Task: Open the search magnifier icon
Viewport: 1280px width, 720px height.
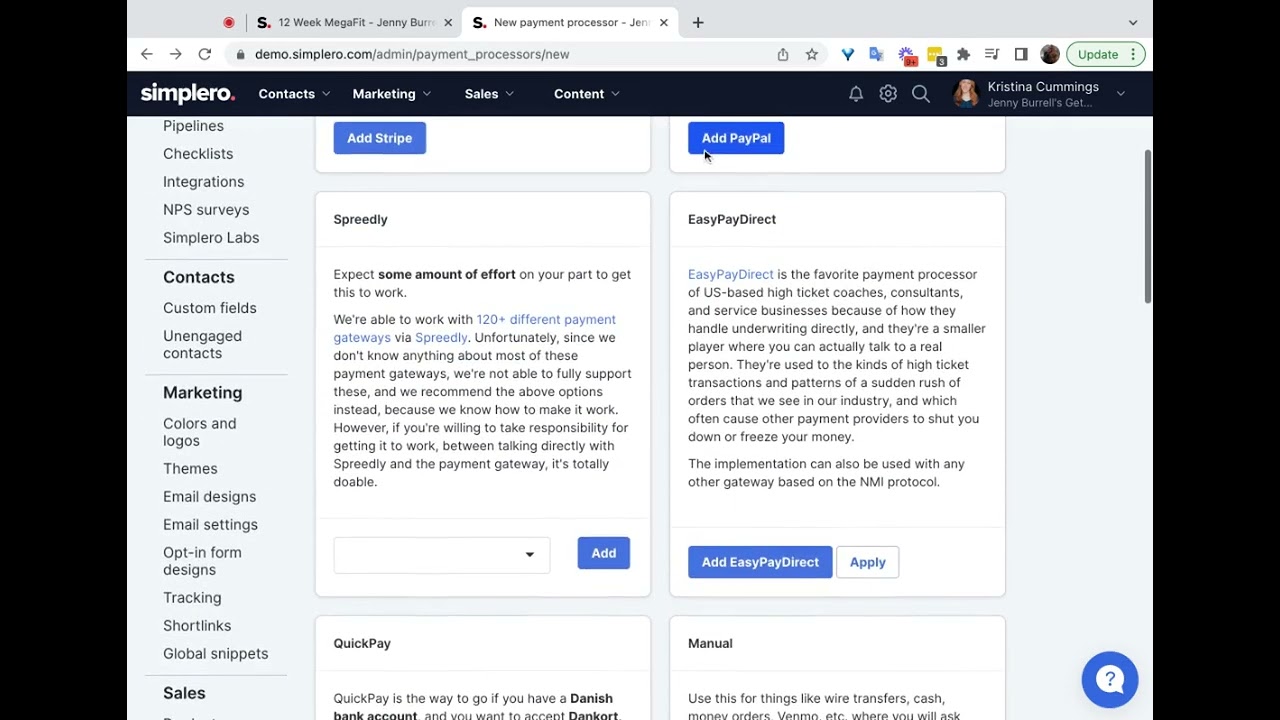Action: [x=921, y=94]
